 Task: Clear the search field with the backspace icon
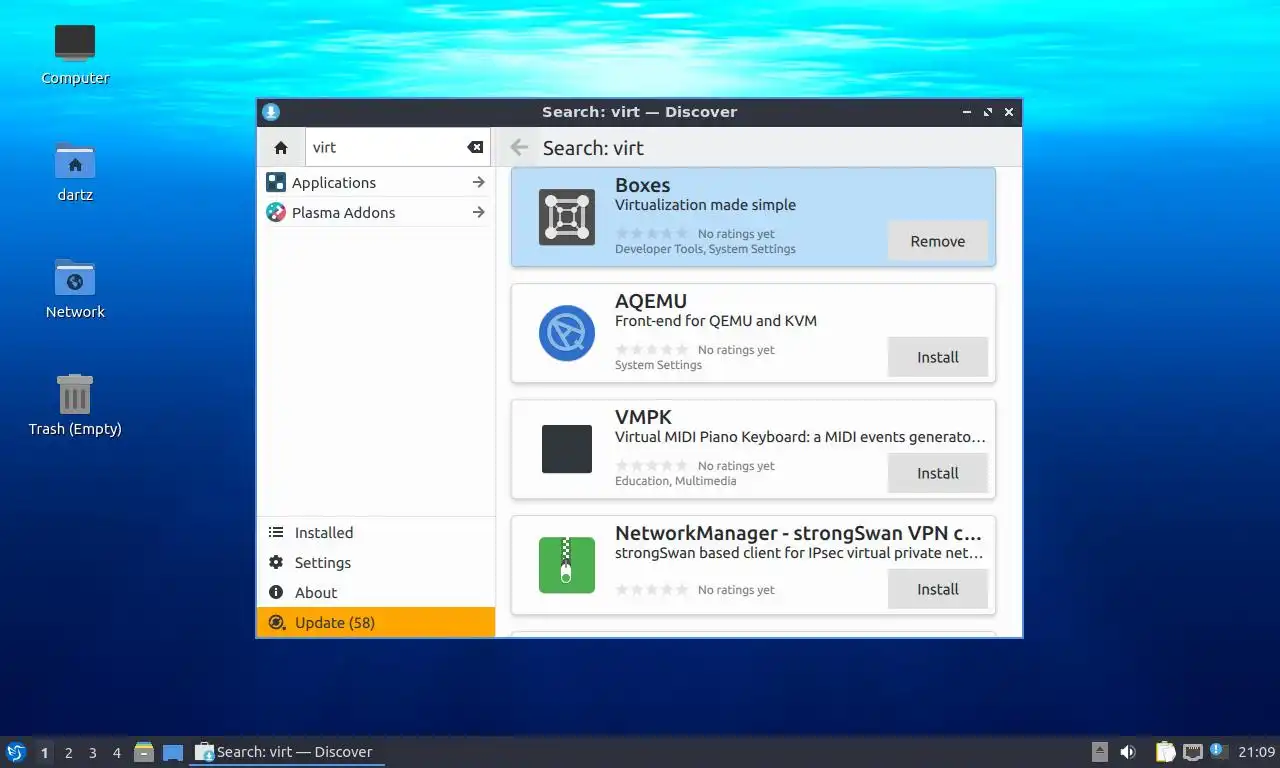tap(475, 147)
